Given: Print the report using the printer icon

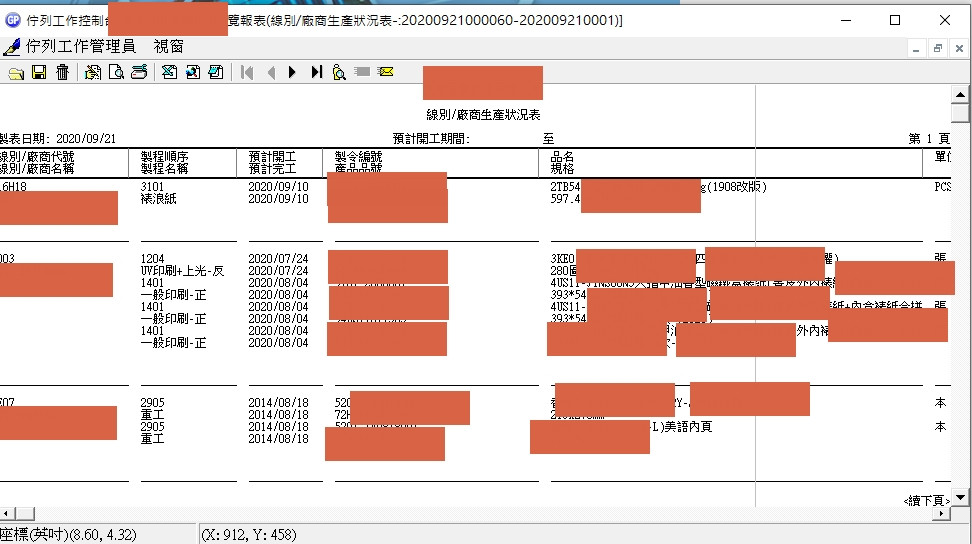Looking at the screenshot, I should click(139, 72).
